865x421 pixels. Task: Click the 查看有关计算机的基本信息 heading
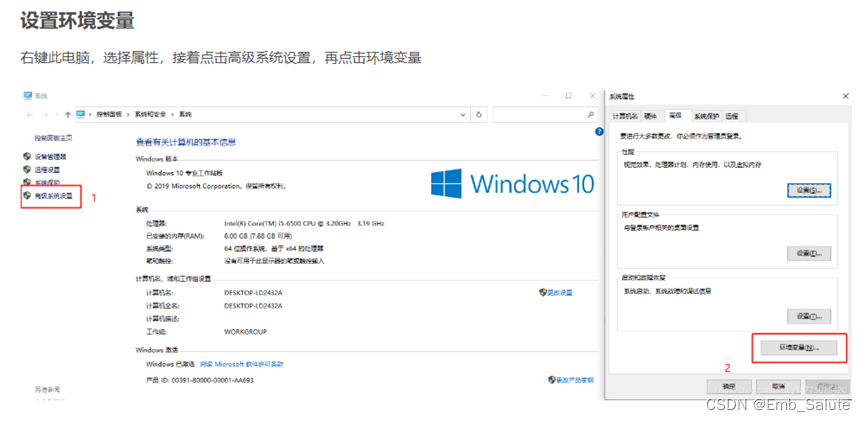pyautogui.click(x=186, y=142)
